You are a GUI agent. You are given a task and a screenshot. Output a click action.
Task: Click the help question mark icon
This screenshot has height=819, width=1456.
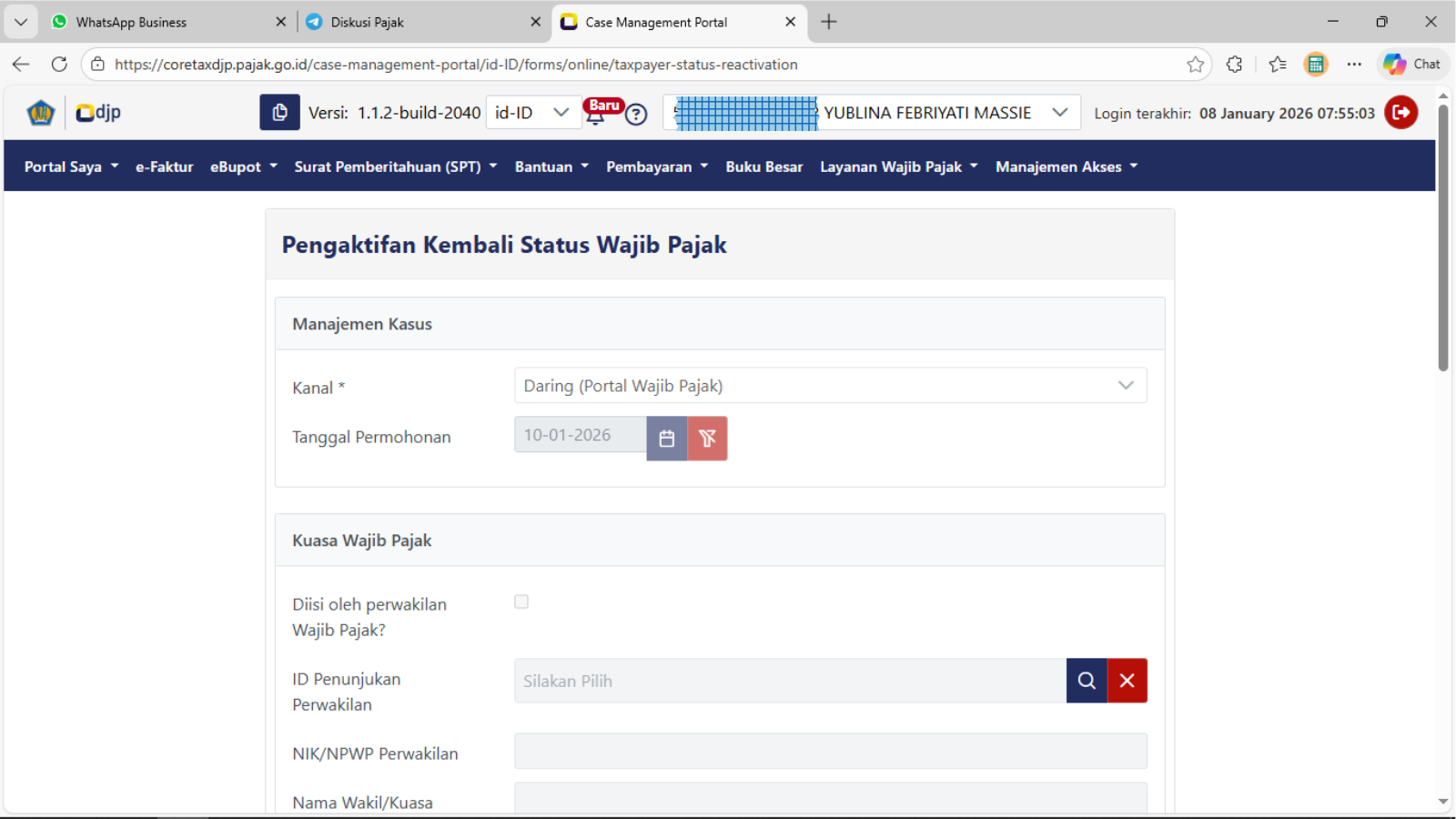click(636, 115)
